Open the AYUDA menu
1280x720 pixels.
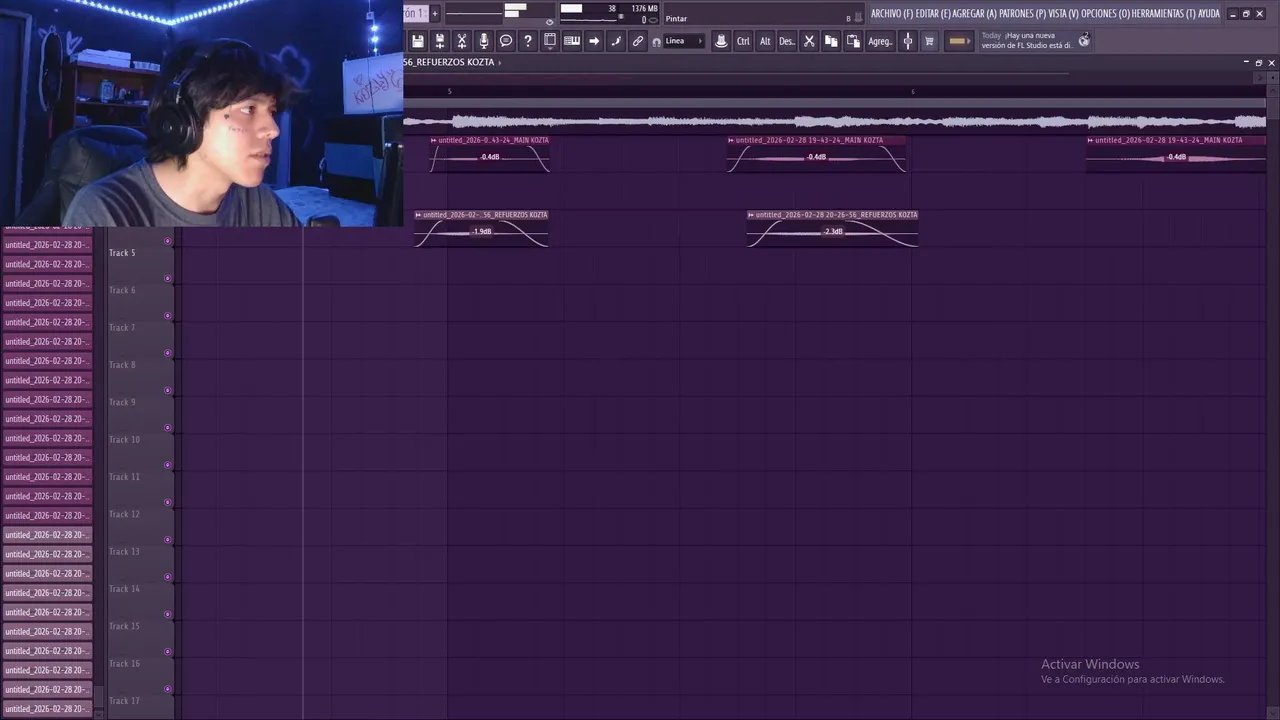1209,14
